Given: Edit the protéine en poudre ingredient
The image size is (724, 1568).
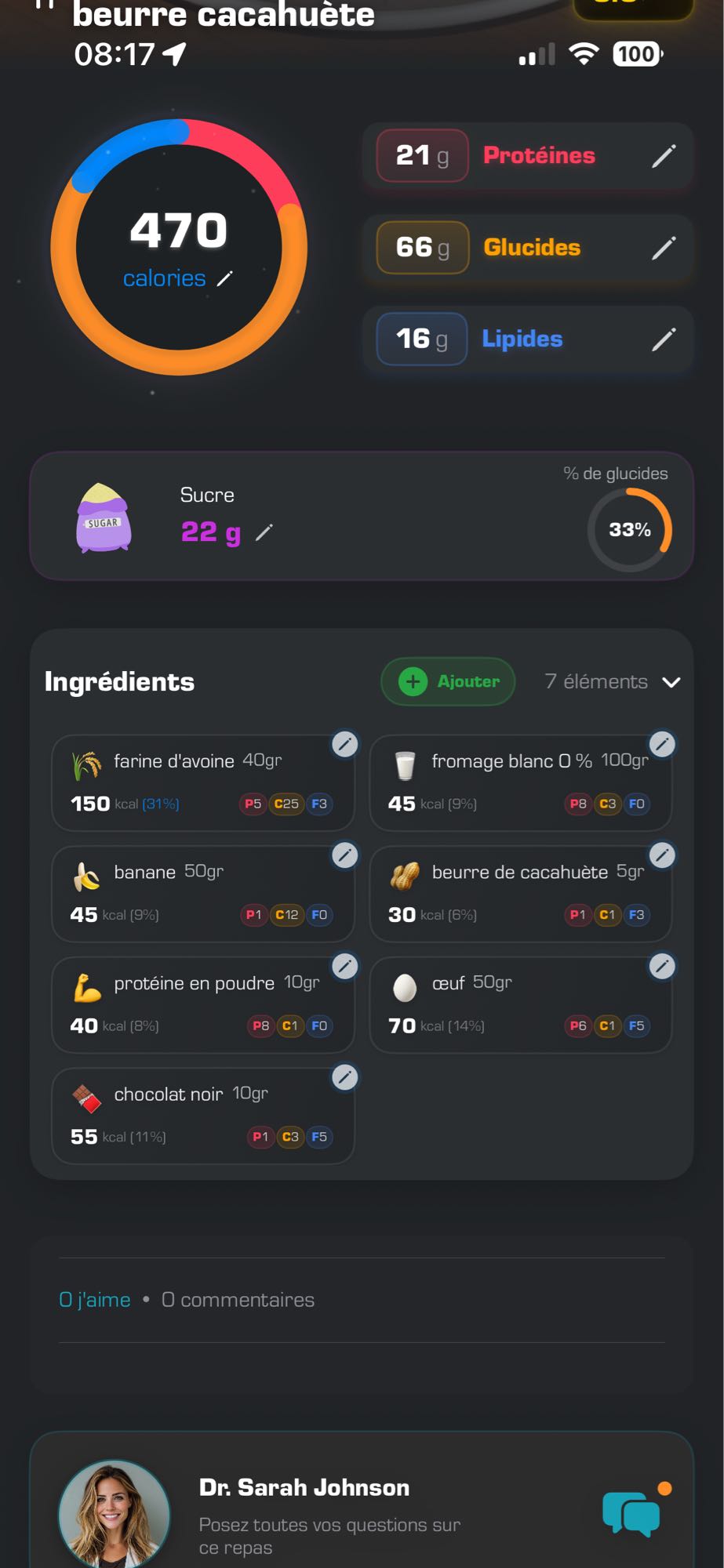Looking at the screenshot, I should pos(344,967).
